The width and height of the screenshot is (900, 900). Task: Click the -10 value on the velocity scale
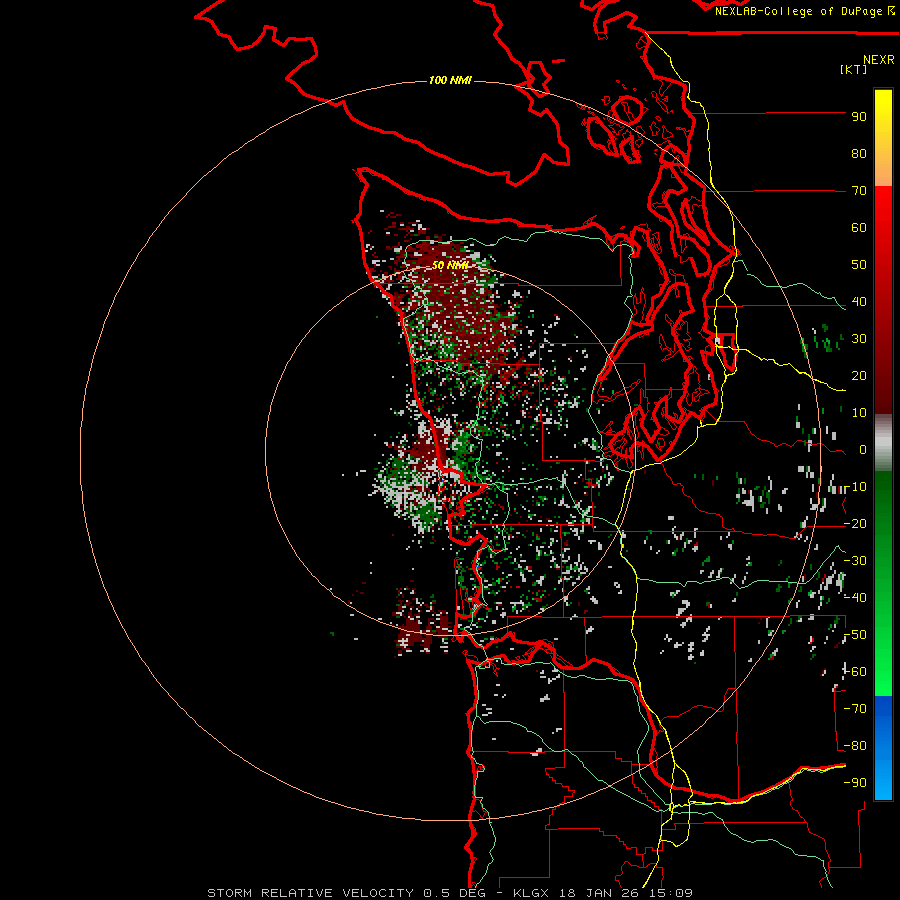tap(855, 487)
